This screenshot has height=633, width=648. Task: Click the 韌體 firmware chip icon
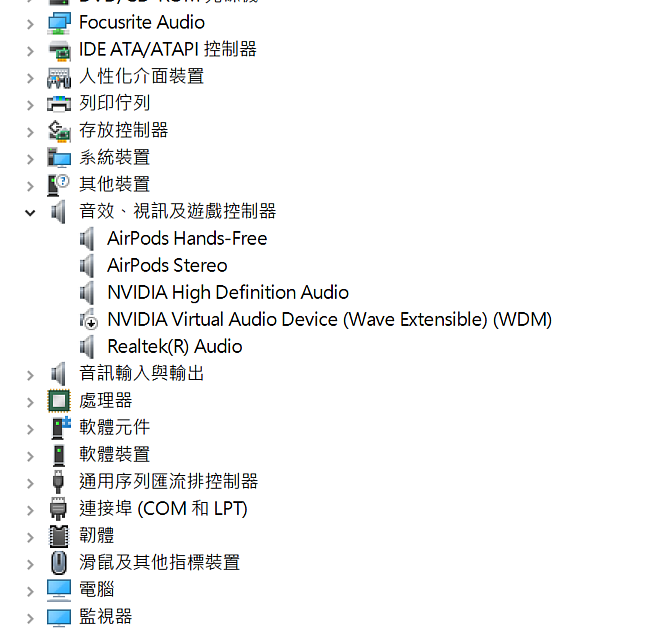(59, 536)
